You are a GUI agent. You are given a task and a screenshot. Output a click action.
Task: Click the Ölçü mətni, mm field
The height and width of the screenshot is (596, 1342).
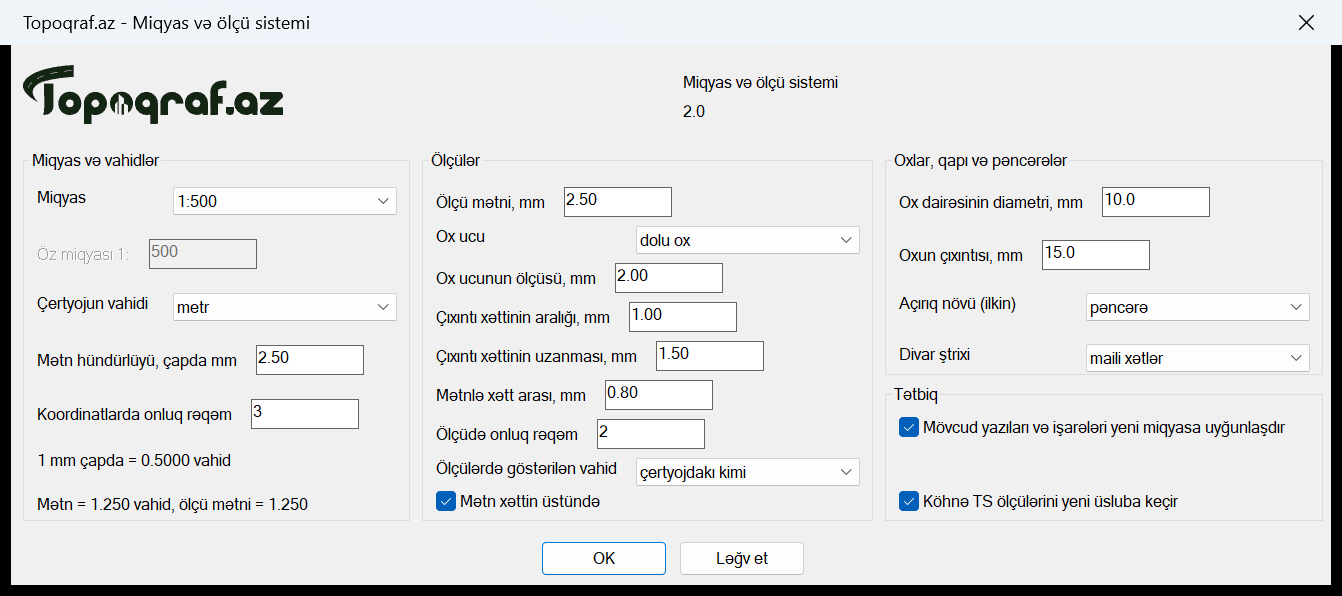click(618, 202)
